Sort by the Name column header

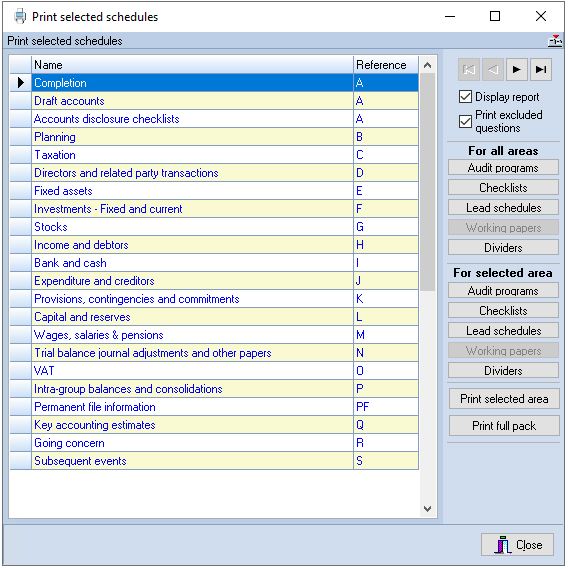point(192,65)
